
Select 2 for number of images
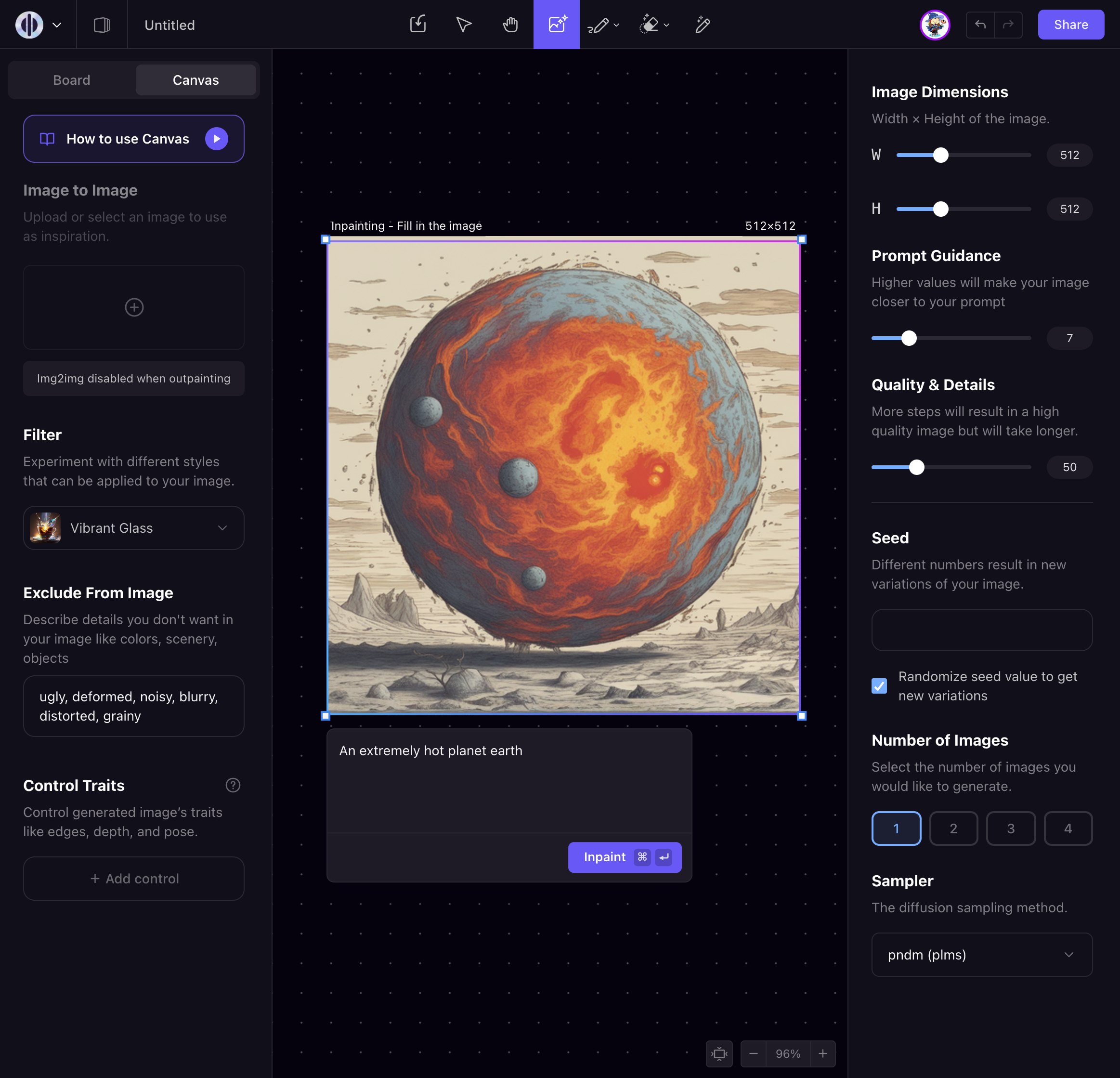coord(953,828)
